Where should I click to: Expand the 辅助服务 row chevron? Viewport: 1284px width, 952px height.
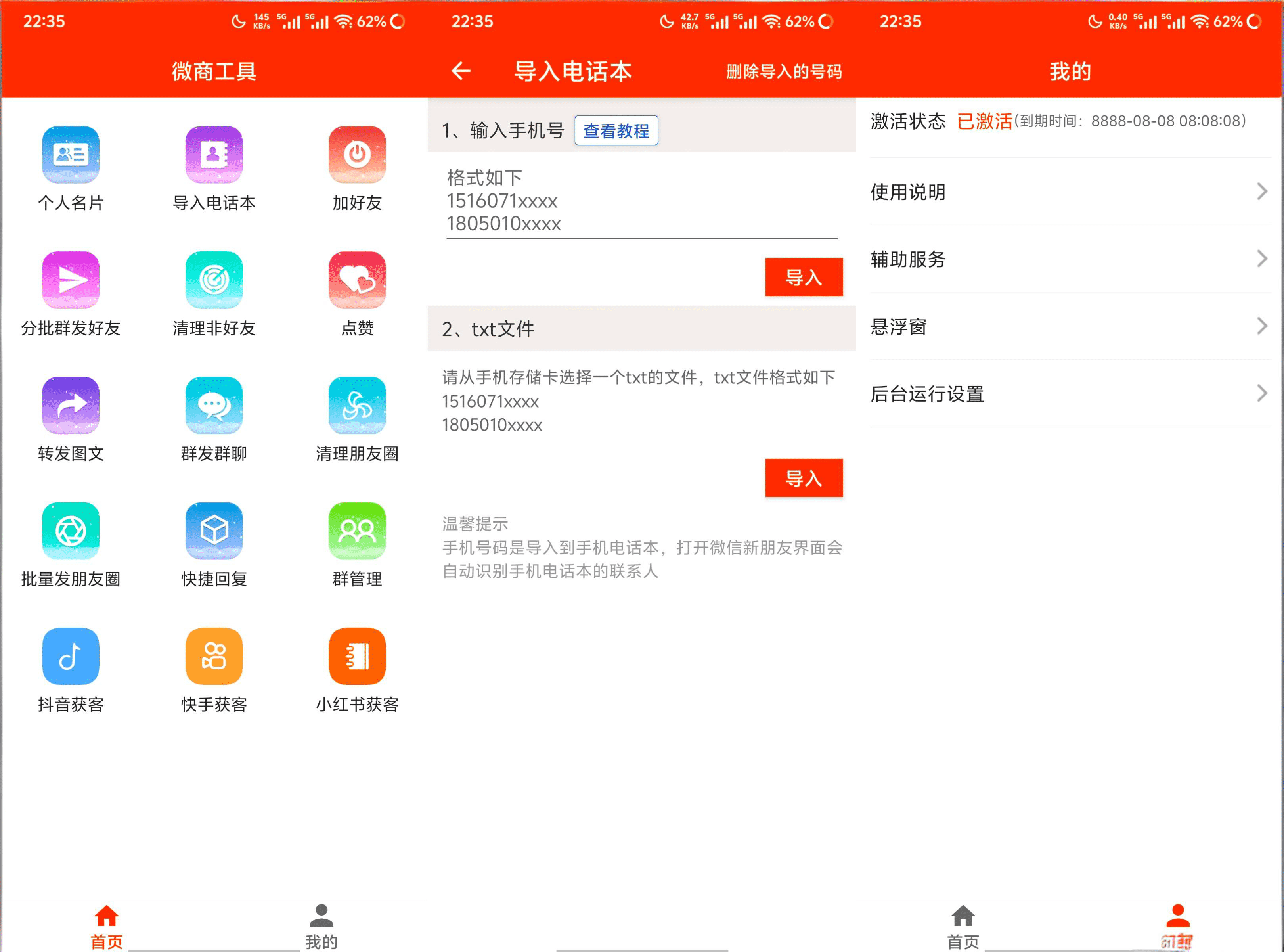(1261, 259)
